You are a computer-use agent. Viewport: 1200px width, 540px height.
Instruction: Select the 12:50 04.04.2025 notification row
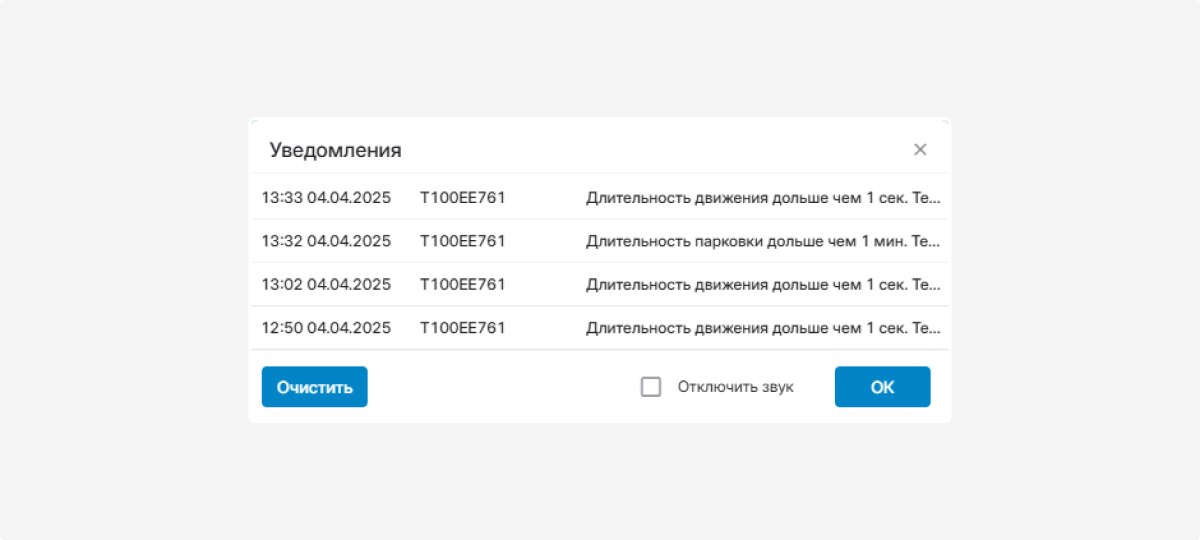[x=600, y=327]
